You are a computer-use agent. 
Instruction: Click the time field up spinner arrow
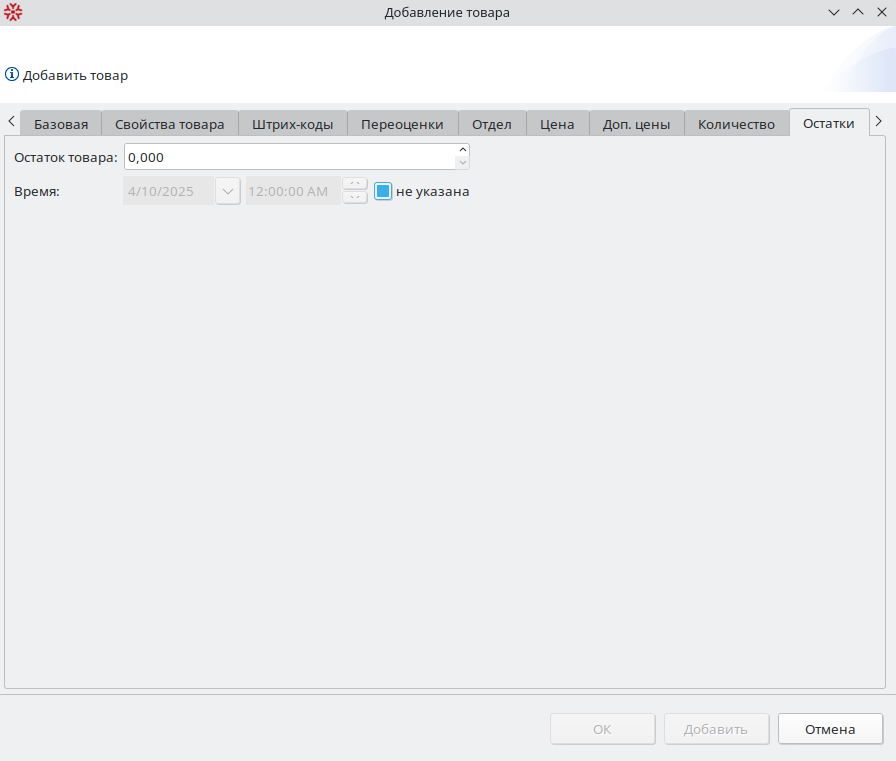coord(355,184)
